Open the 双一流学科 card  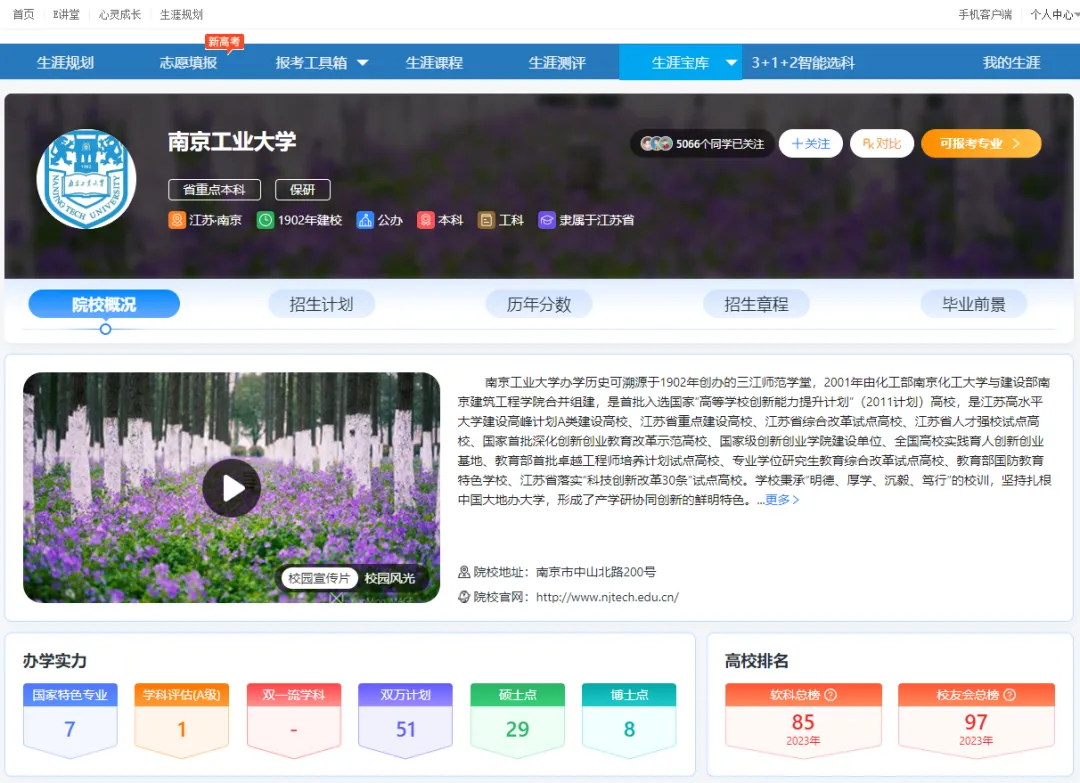click(293, 720)
